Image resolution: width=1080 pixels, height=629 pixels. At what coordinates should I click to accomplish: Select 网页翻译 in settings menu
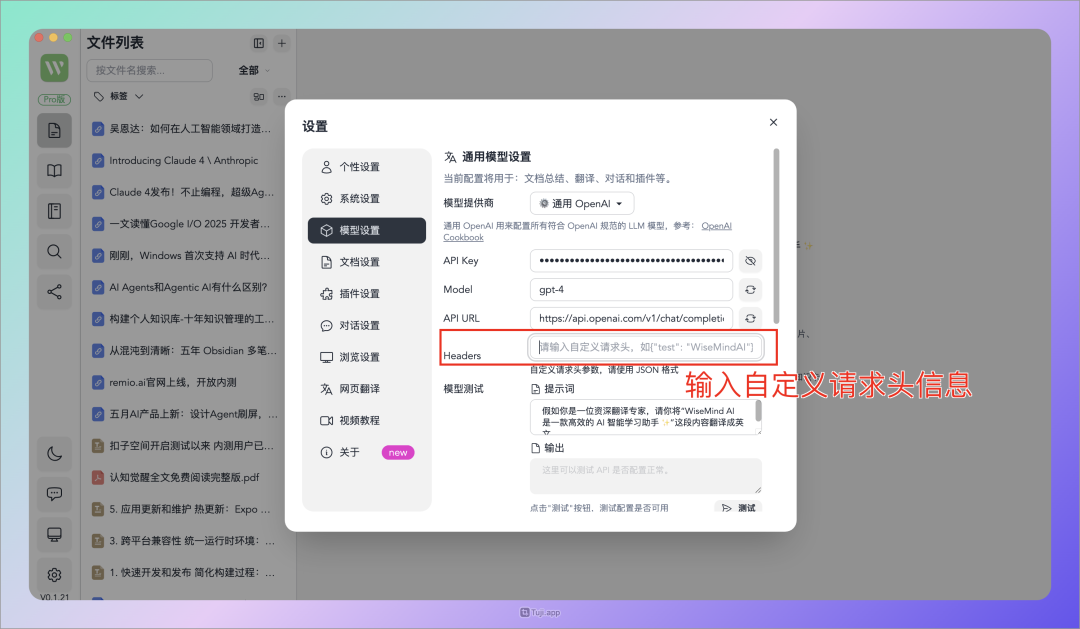(366, 389)
